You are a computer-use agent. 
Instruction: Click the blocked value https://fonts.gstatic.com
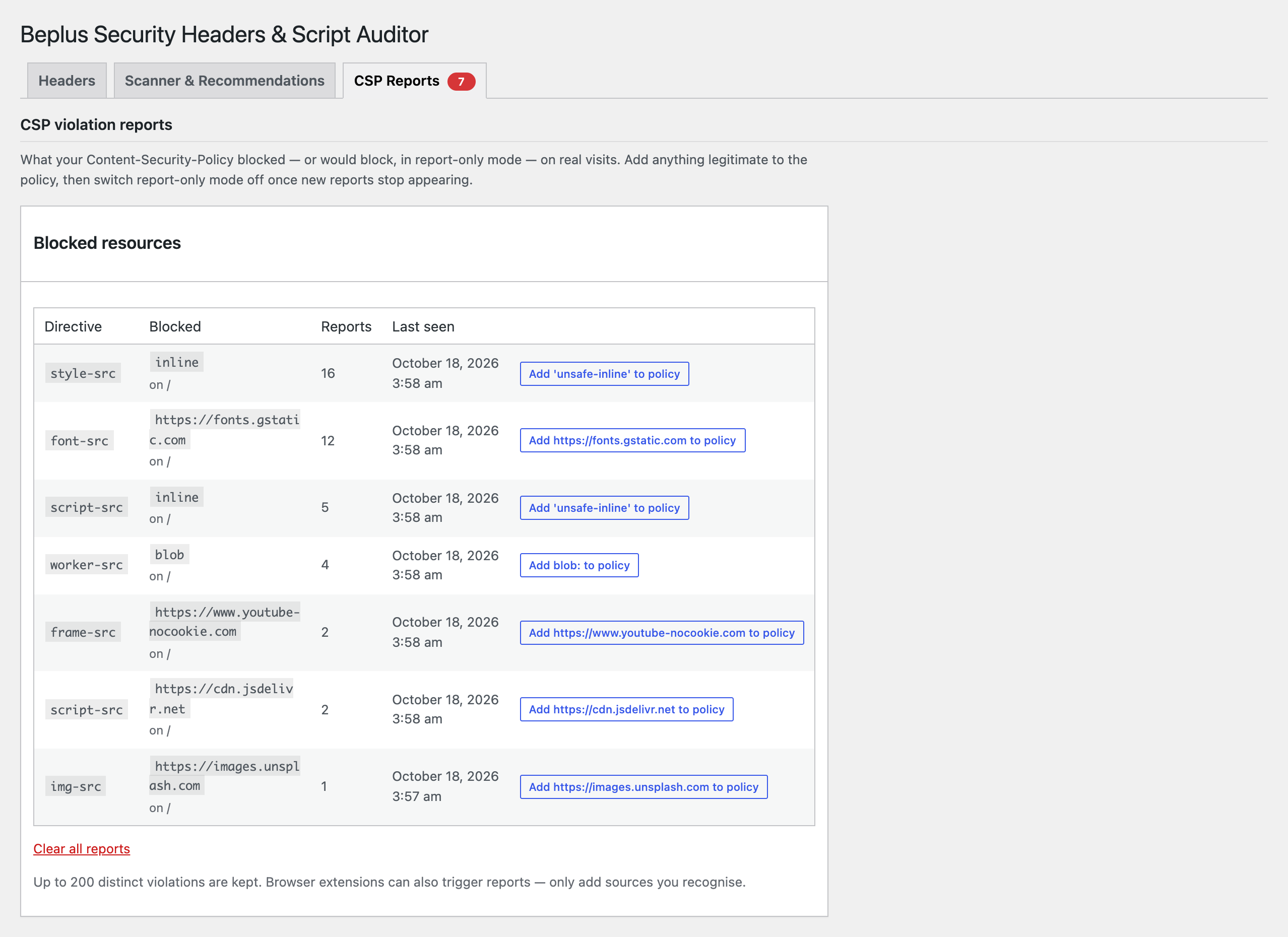point(224,430)
